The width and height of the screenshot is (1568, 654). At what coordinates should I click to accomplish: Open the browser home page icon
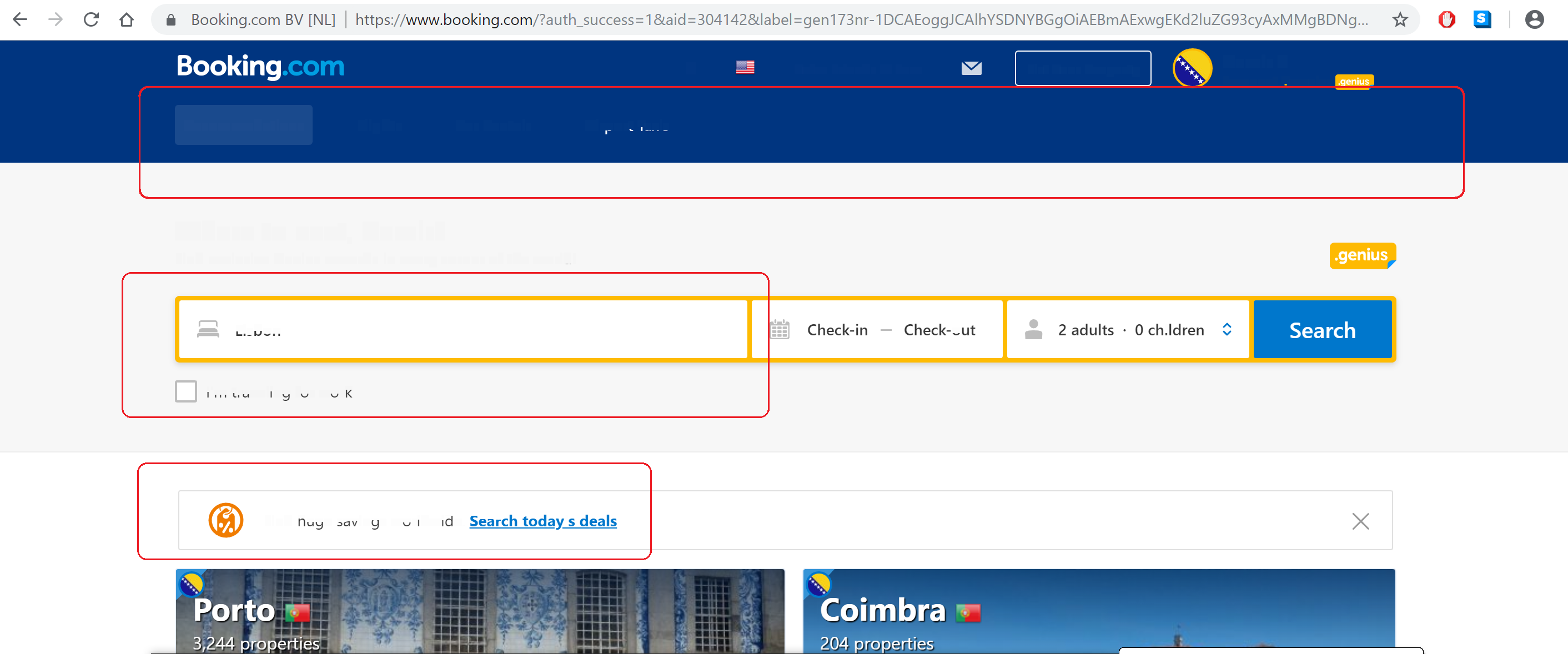127,19
